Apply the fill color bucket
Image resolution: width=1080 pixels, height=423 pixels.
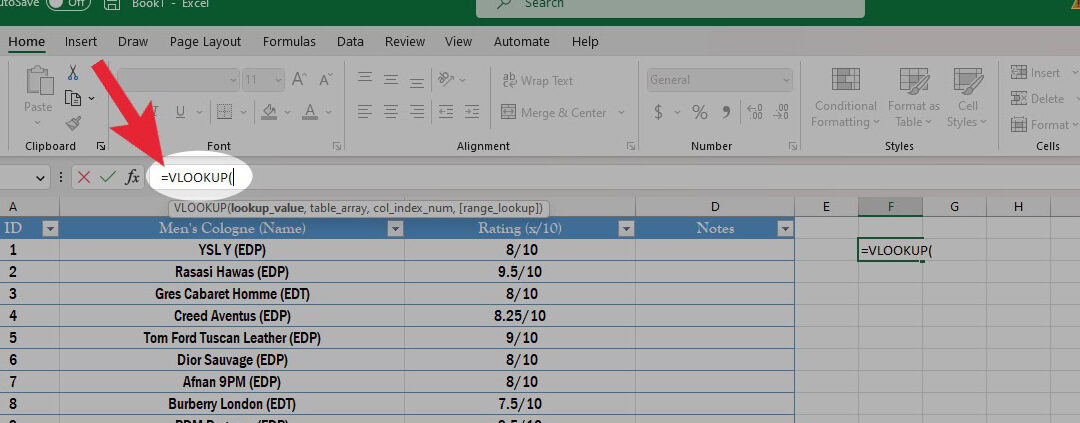269,112
